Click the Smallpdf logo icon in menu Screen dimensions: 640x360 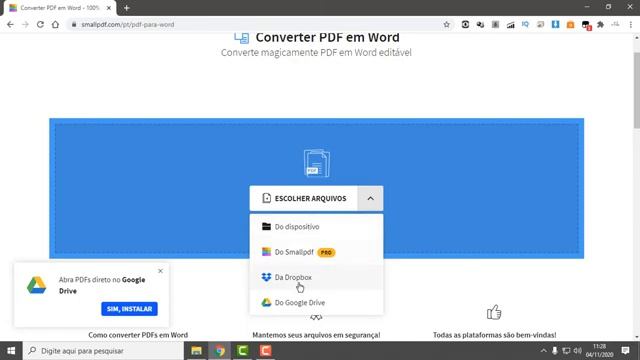pyautogui.click(x=266, y=252)
